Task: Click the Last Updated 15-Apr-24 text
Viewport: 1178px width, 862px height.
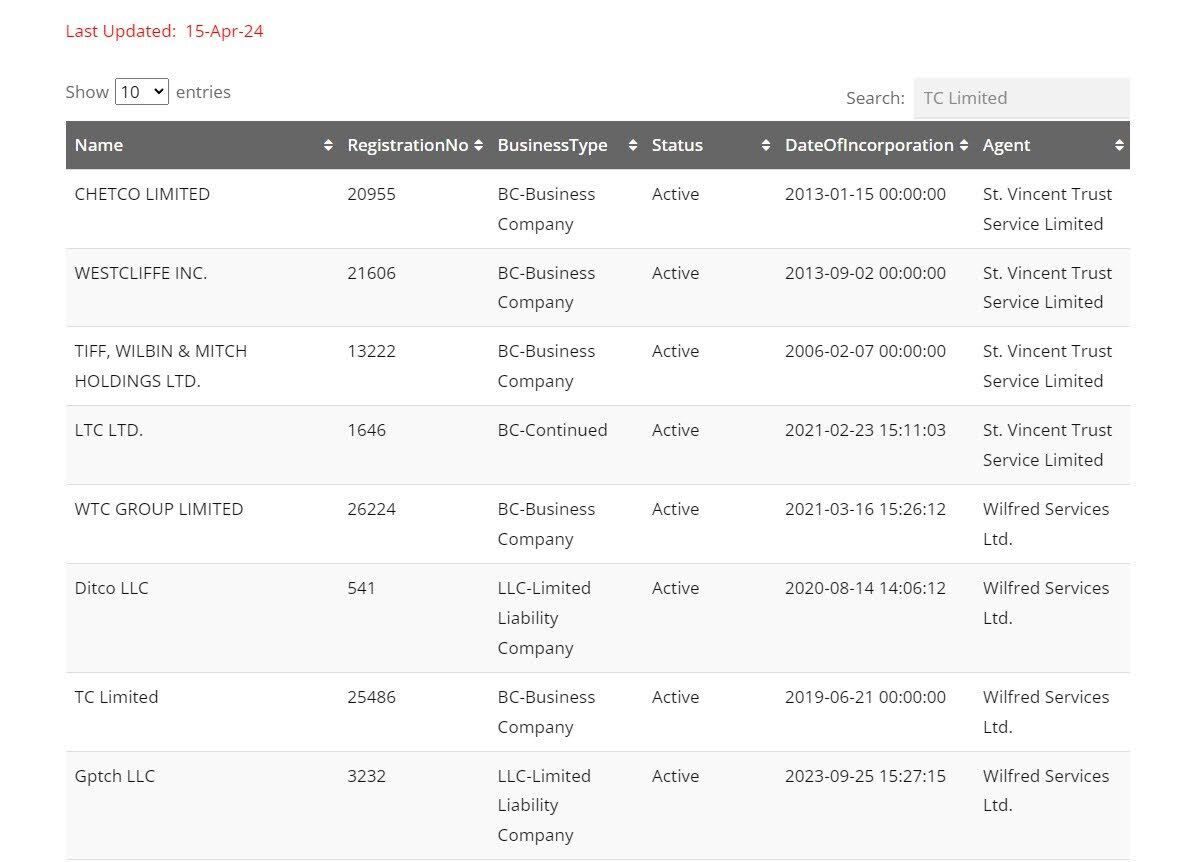Action: click(x=165, y=31)
